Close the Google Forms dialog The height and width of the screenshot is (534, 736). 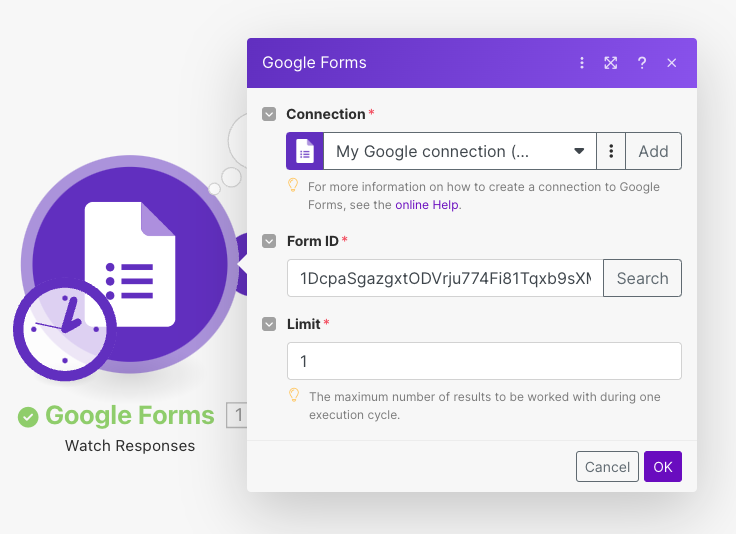[x=672, y=63]
